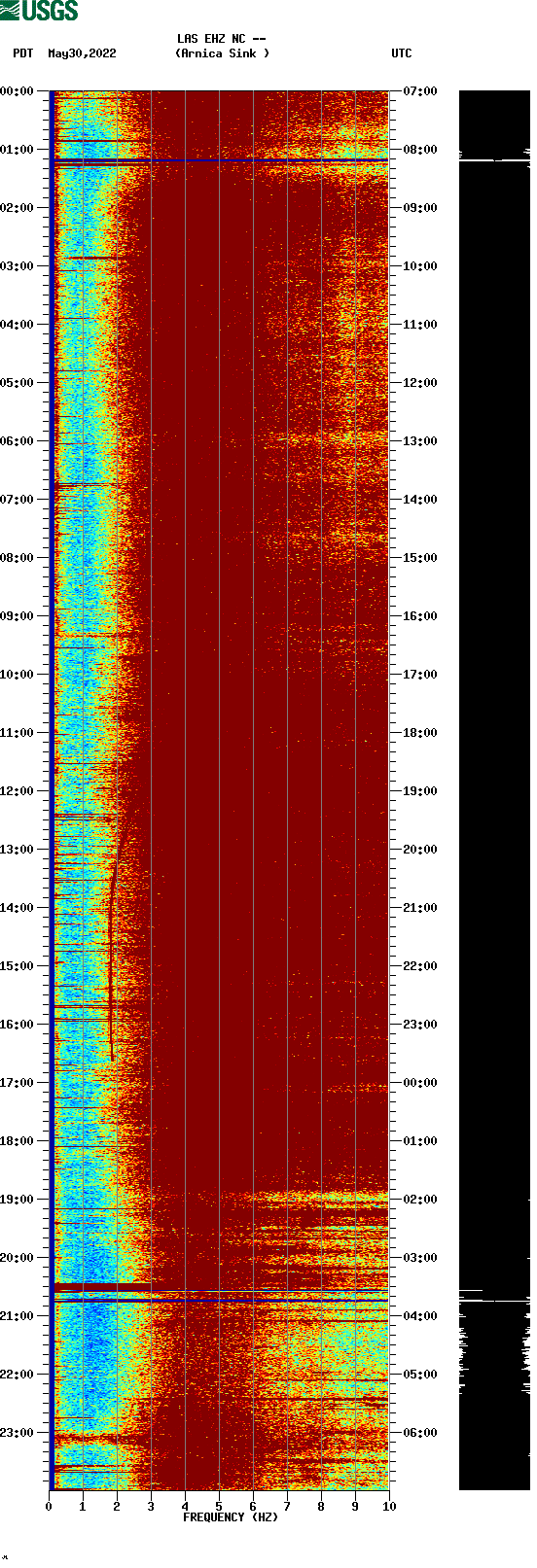Click the 04:00 PDT time label
Screen dimensions: 537x1568
17,325
